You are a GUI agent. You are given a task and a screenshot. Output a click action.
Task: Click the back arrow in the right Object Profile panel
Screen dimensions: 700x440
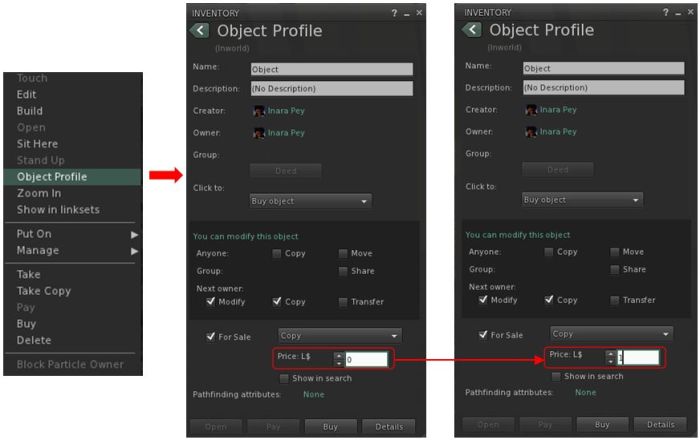472,30
